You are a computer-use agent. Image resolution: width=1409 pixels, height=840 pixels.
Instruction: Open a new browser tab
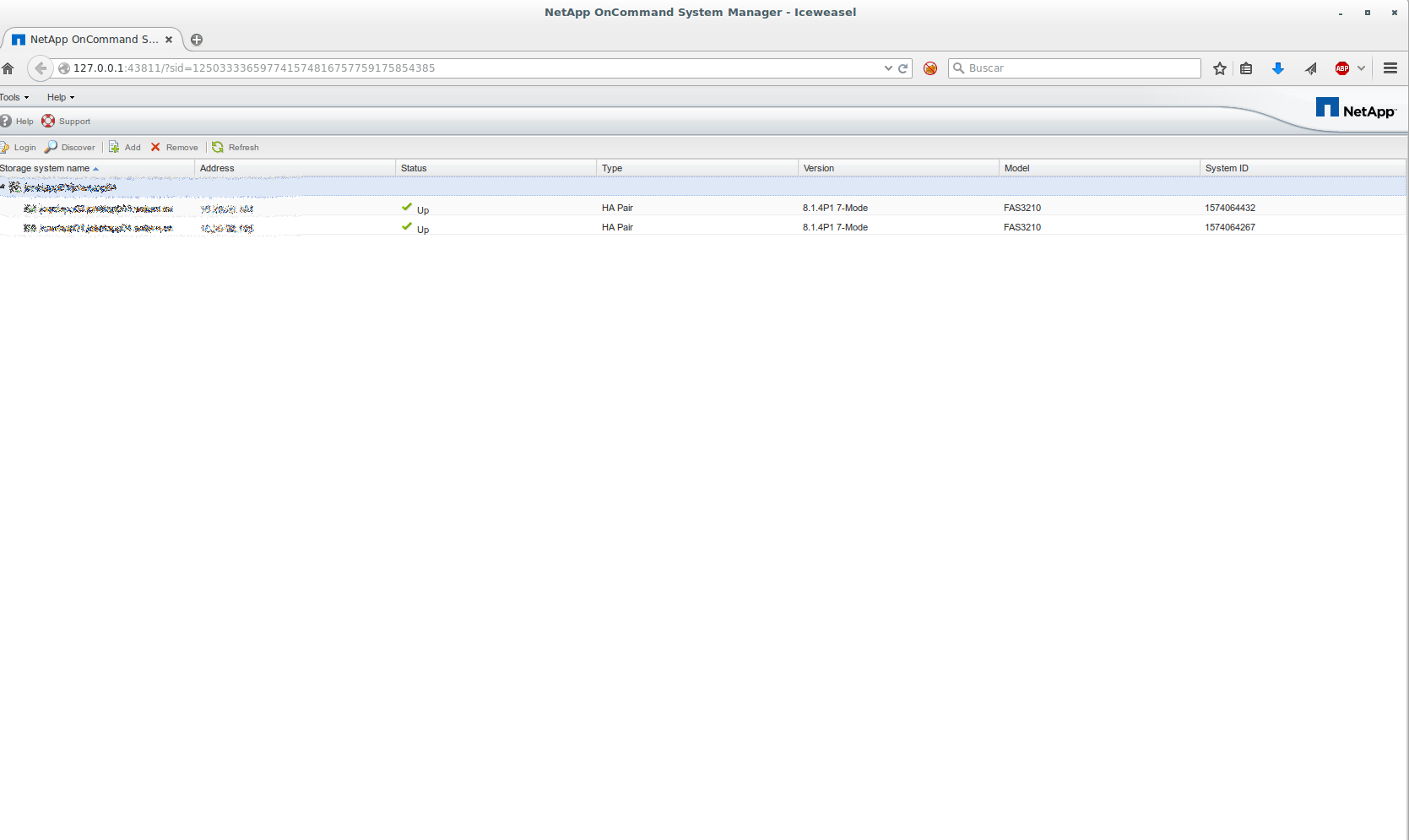197,40
